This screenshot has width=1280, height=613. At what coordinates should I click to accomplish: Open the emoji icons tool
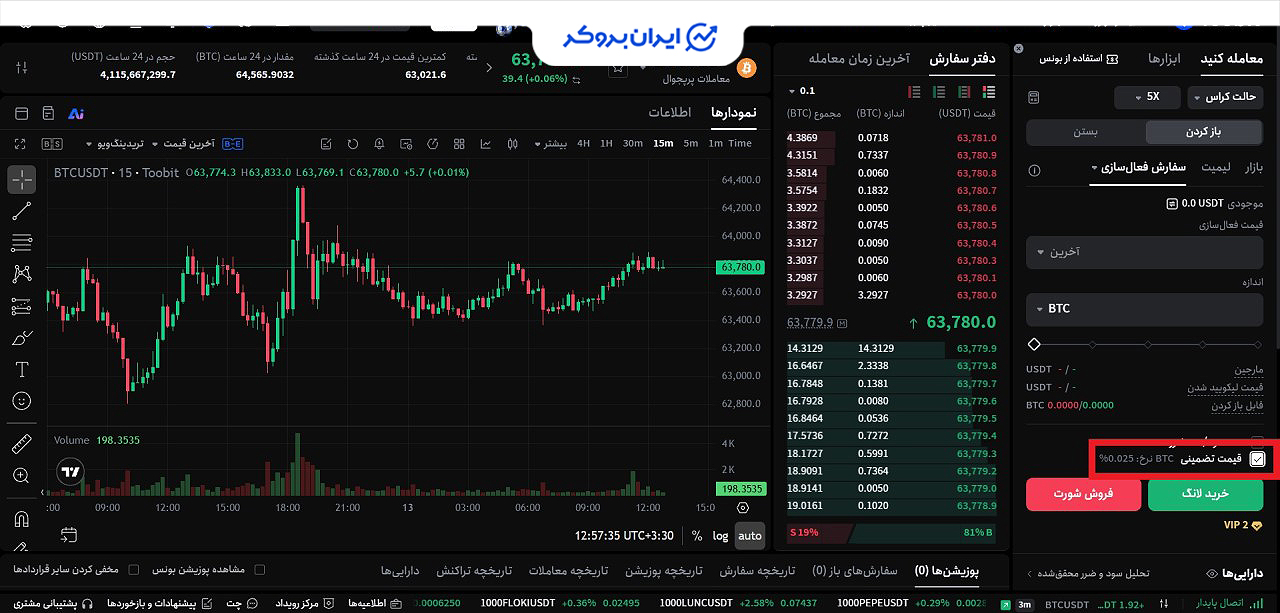point(21,401)
